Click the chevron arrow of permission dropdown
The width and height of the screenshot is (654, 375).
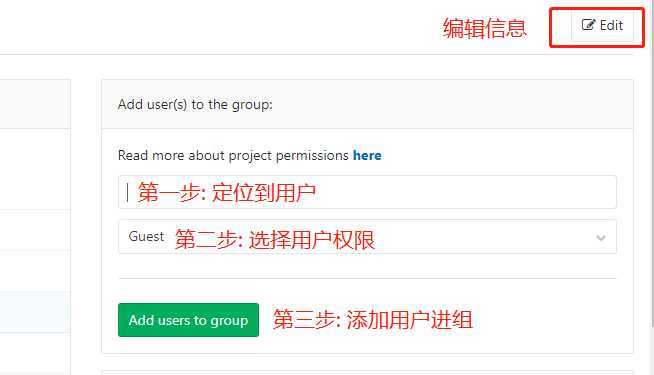(601, 238)
